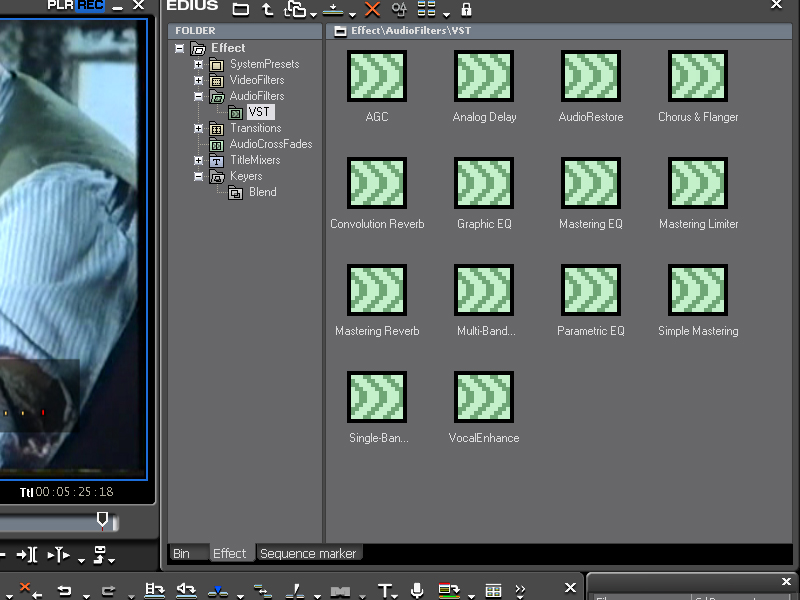Click the create title T icon
800x600 pixels.
(384, 590)
